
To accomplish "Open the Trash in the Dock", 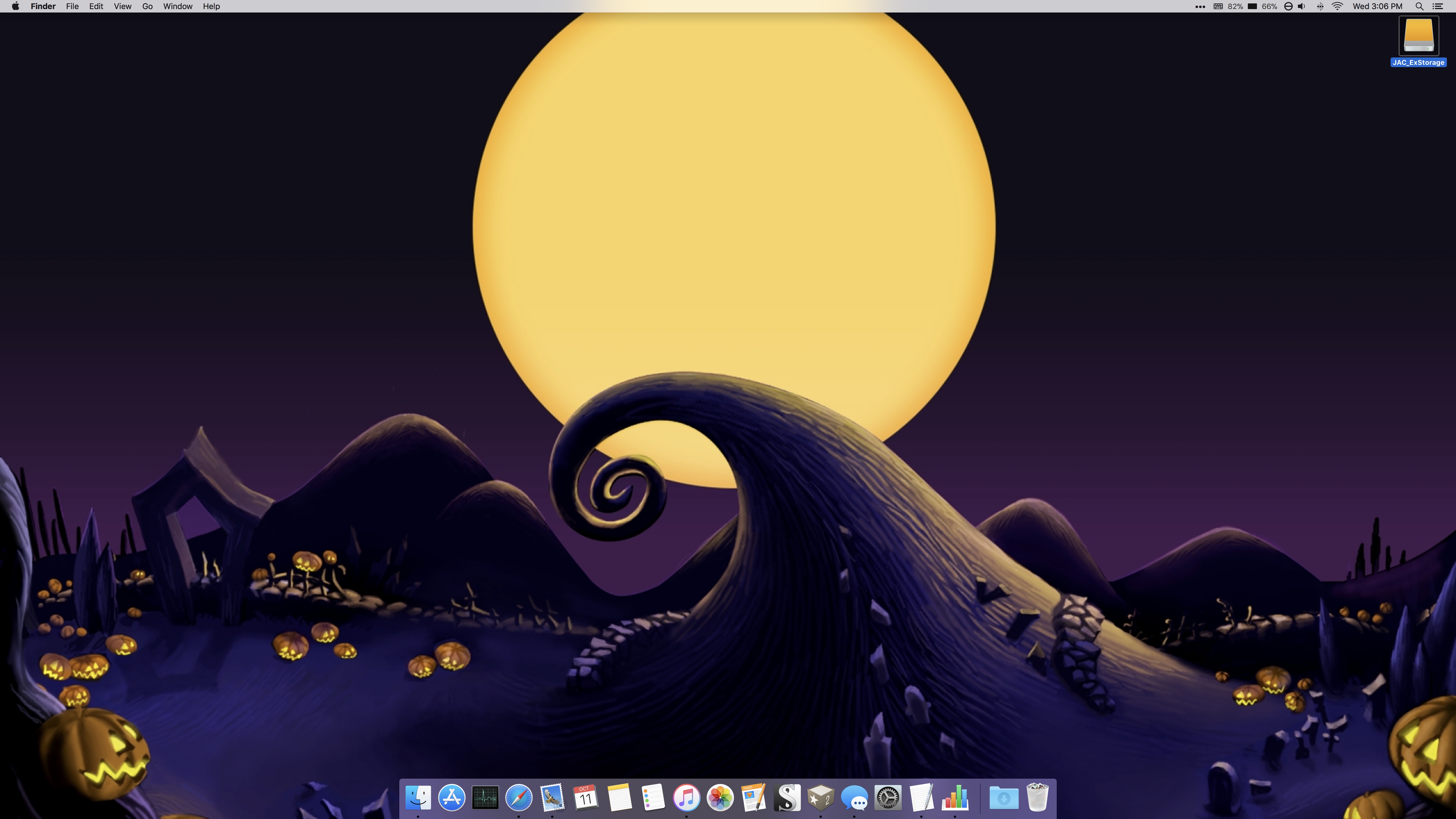I will coord(1037,797).
